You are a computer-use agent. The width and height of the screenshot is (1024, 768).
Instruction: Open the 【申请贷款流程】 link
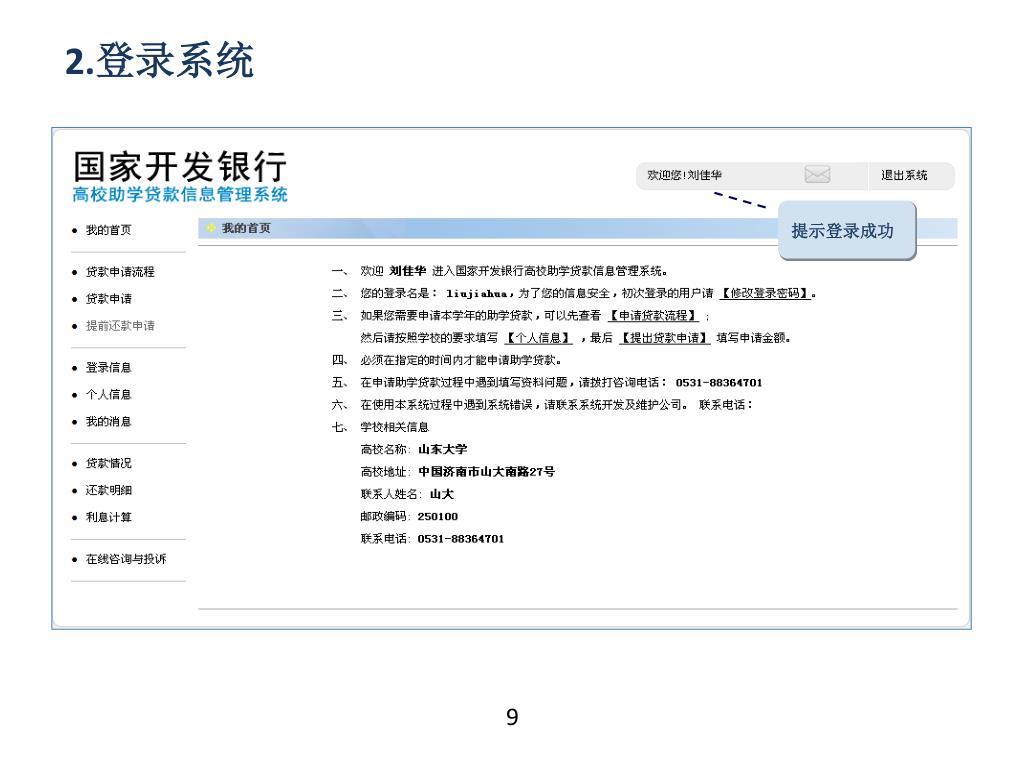(x=653, y=316)
